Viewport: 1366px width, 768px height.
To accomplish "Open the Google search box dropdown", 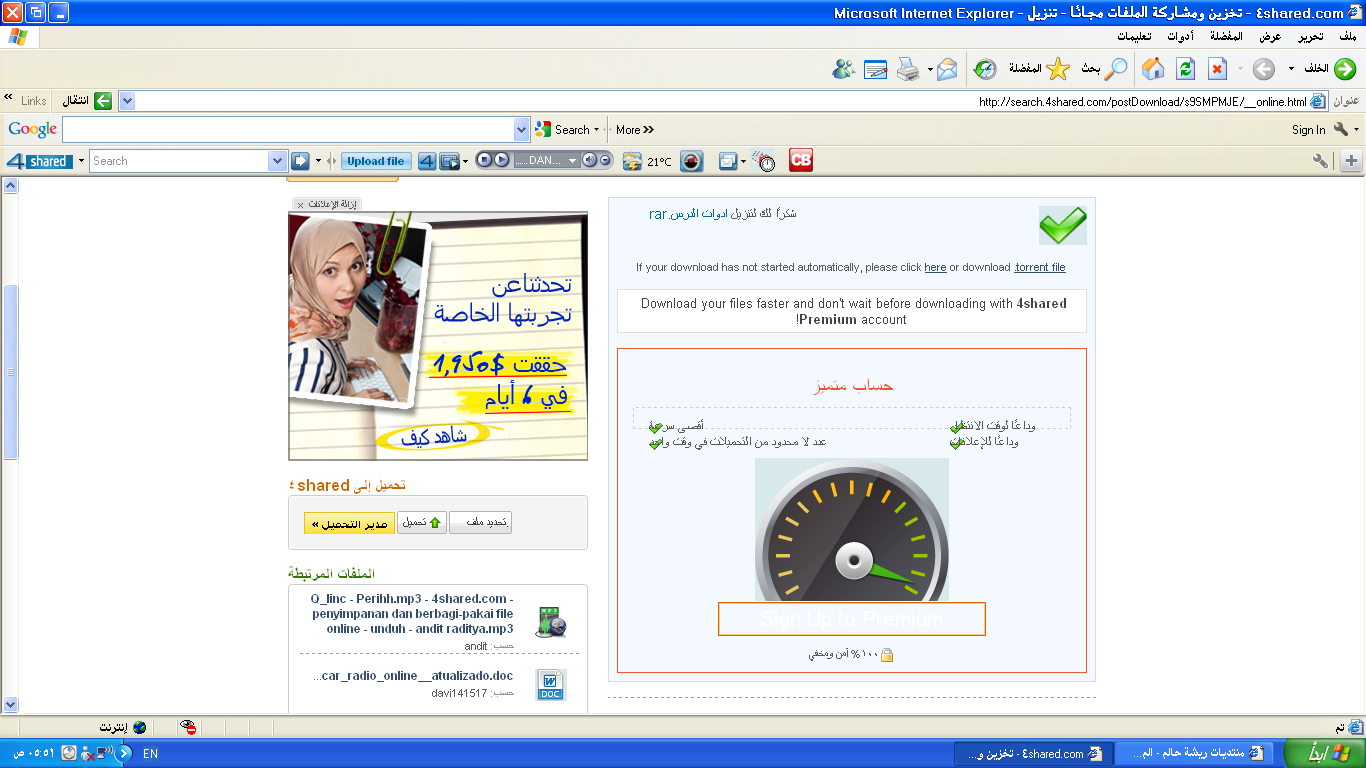I will pyautogui.click(x=521, y=130).
